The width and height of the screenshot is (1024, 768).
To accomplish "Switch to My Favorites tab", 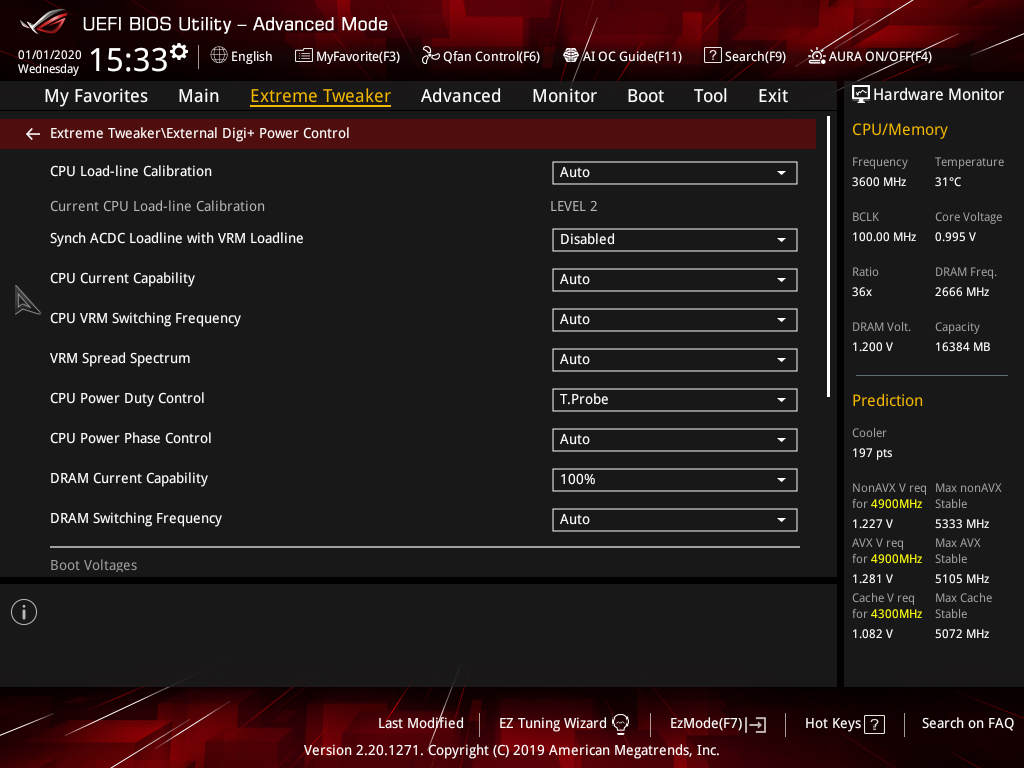I will tap(96, 96).
